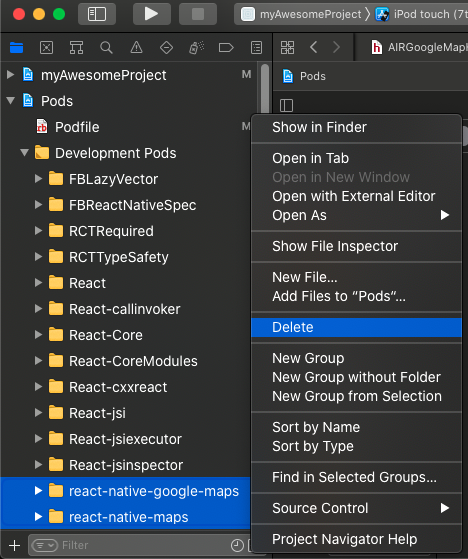Open the Breakpoint navigator

pyautogui.click(x=226, y=47)
